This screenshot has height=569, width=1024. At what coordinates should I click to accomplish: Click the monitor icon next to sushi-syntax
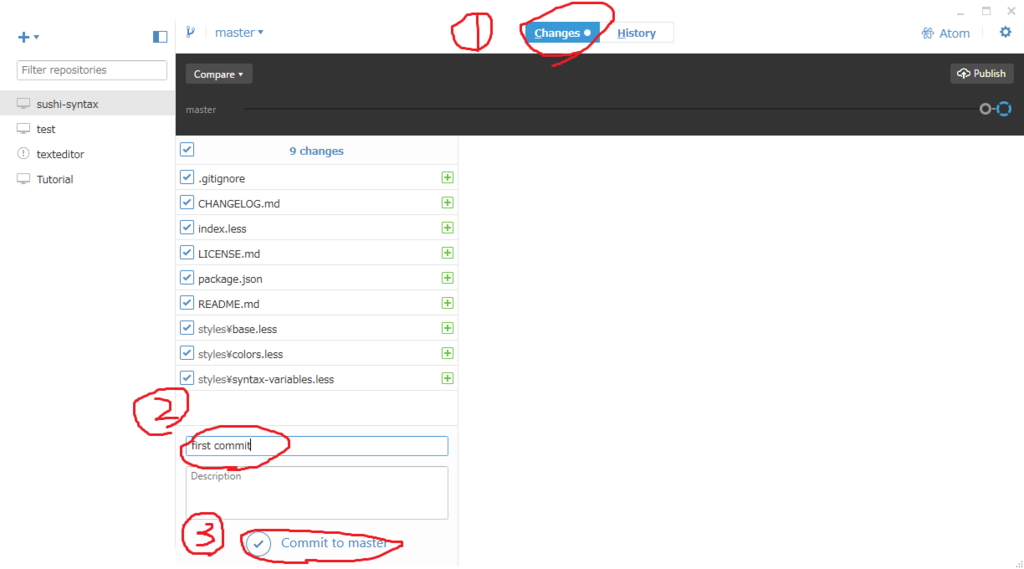pos(24,104)
